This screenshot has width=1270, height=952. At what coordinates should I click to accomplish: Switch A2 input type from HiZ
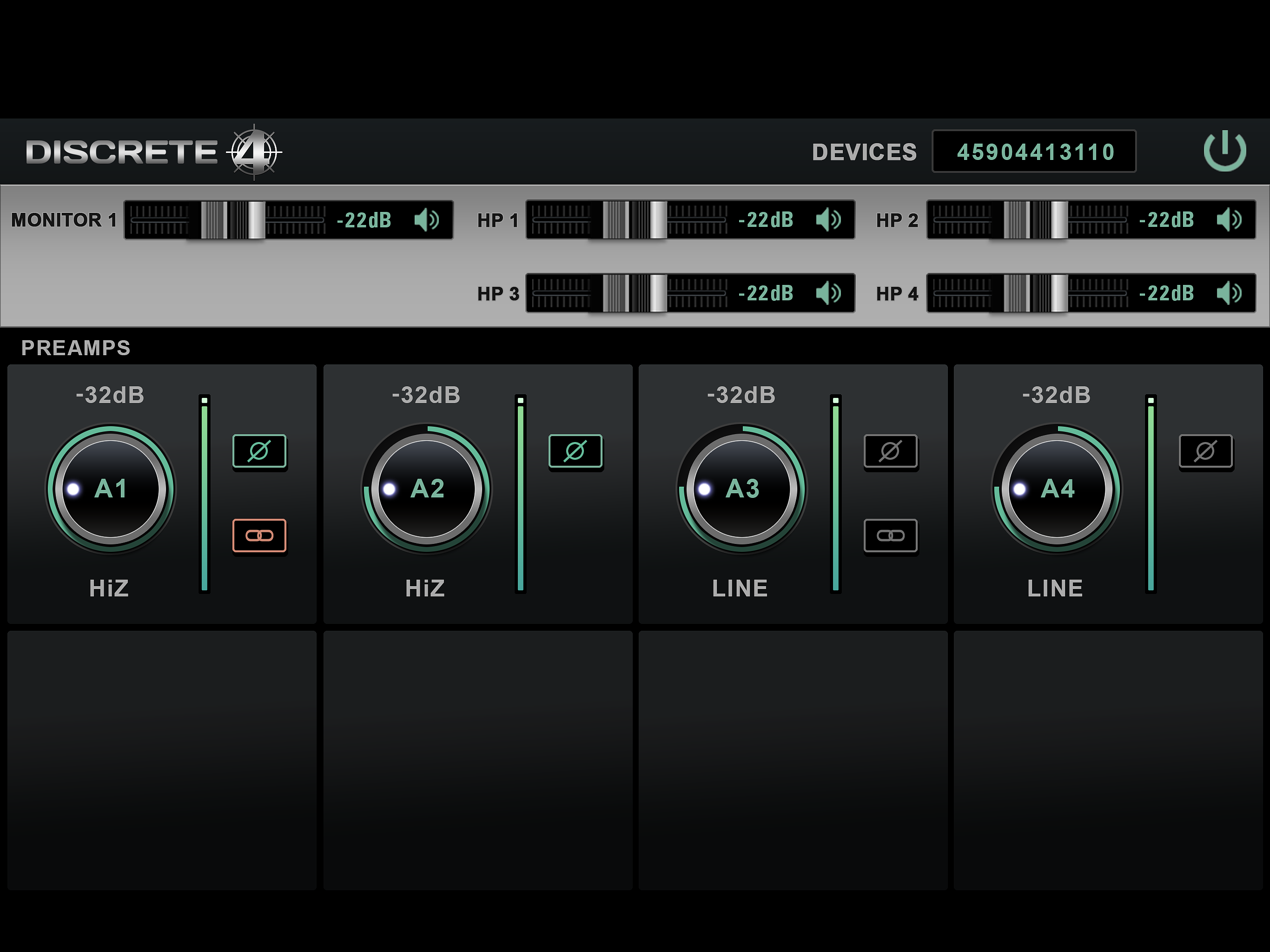tap(425, 588)
